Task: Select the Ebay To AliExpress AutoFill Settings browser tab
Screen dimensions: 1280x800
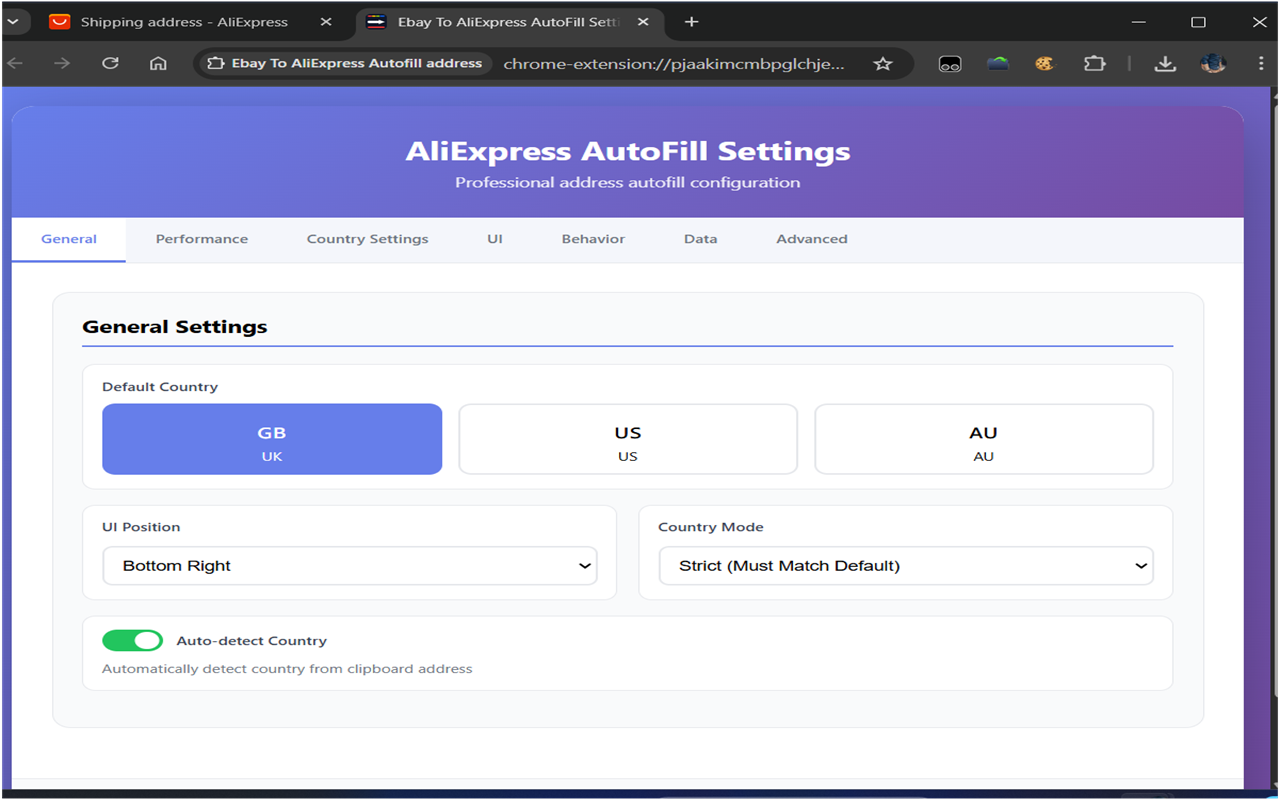Action: 508,21
